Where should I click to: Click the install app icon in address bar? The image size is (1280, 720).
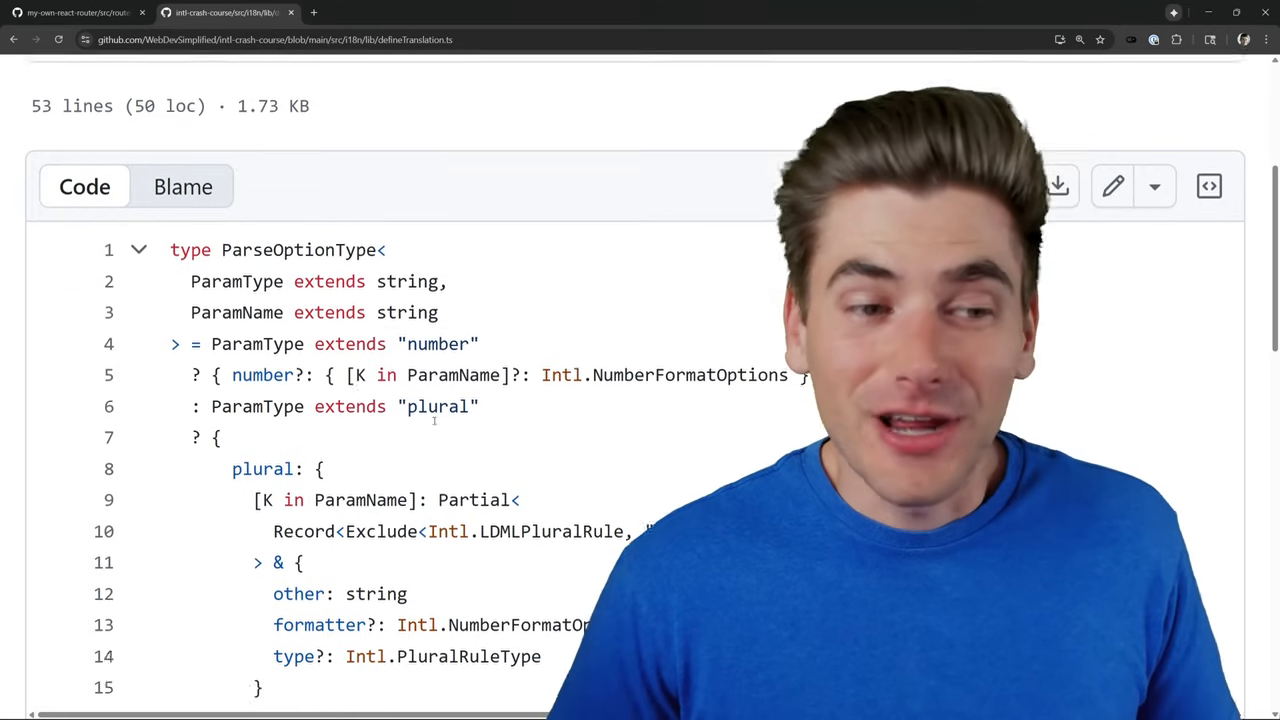tap(1060, 40)
